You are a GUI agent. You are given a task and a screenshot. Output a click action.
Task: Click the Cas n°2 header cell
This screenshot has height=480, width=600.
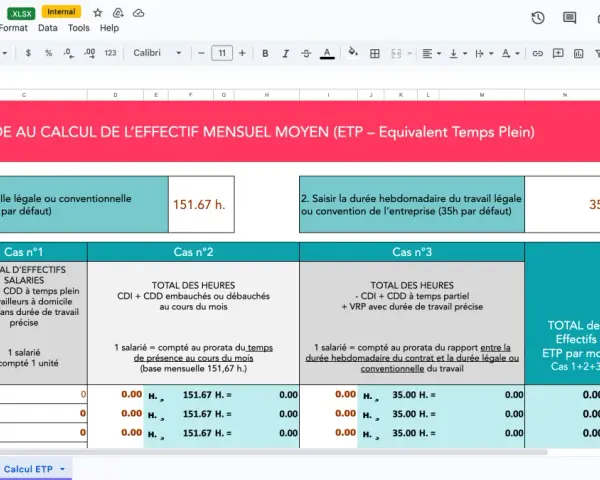coord(193,252)
